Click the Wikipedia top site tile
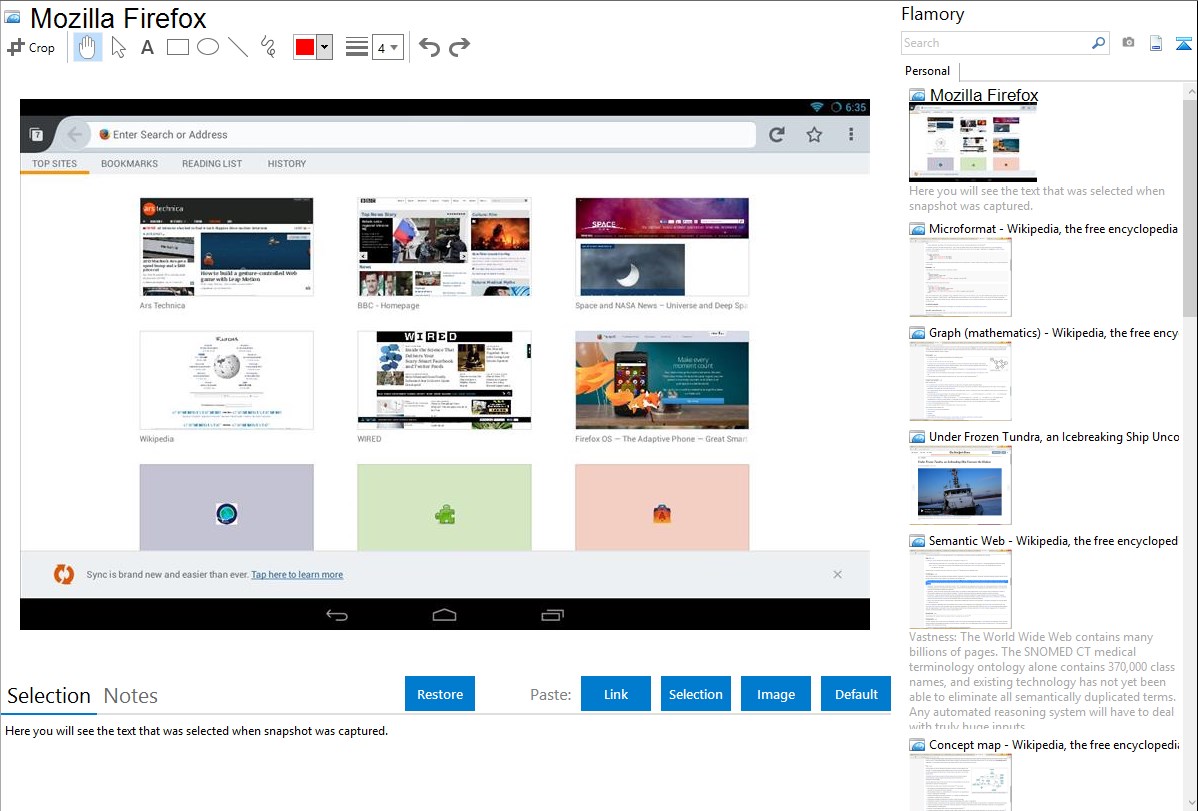The width and height of the screenshot is (1198, 811). point(226,380)
